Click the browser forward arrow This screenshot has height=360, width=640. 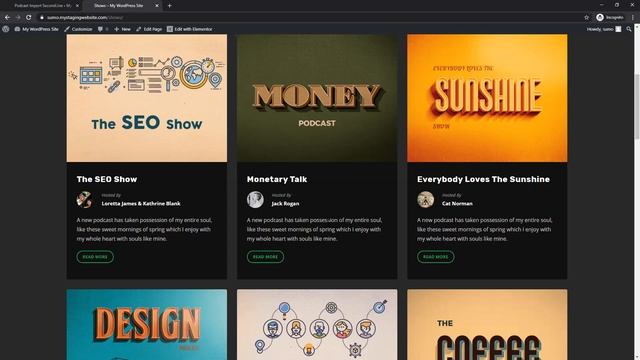18,18
